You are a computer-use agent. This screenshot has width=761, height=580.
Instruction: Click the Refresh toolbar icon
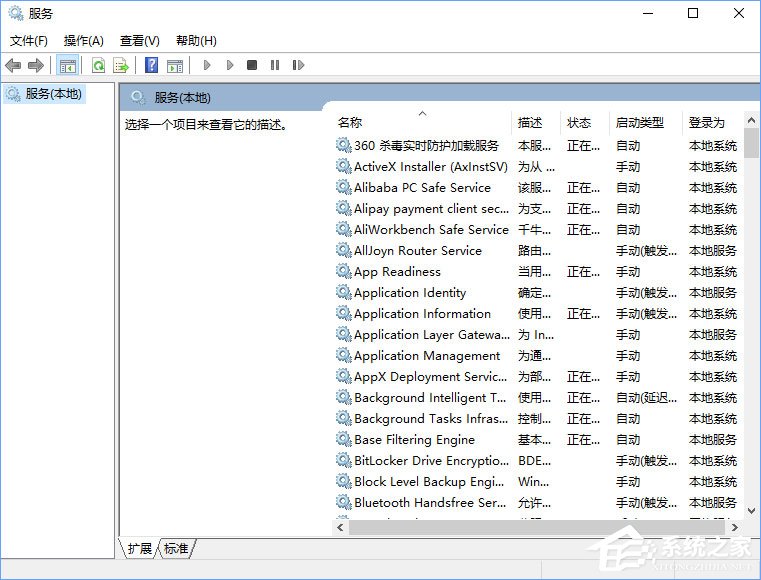click(99, 65)
